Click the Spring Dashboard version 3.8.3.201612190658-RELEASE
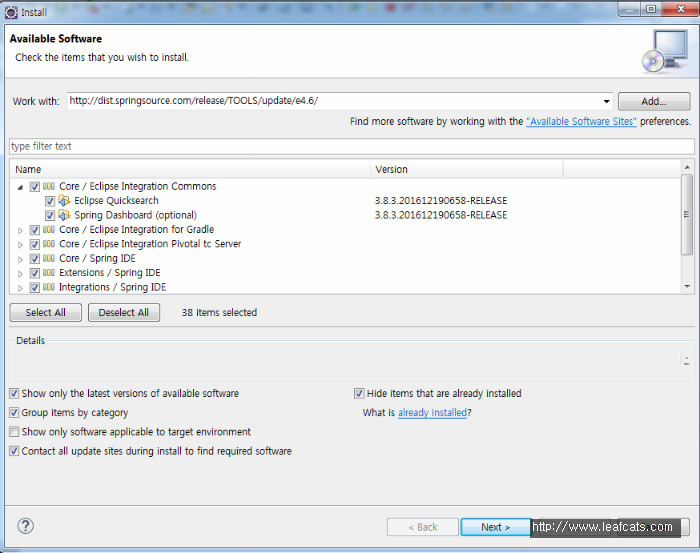The height and width of the screenshot is (553, 700). [x=441, y=215]
